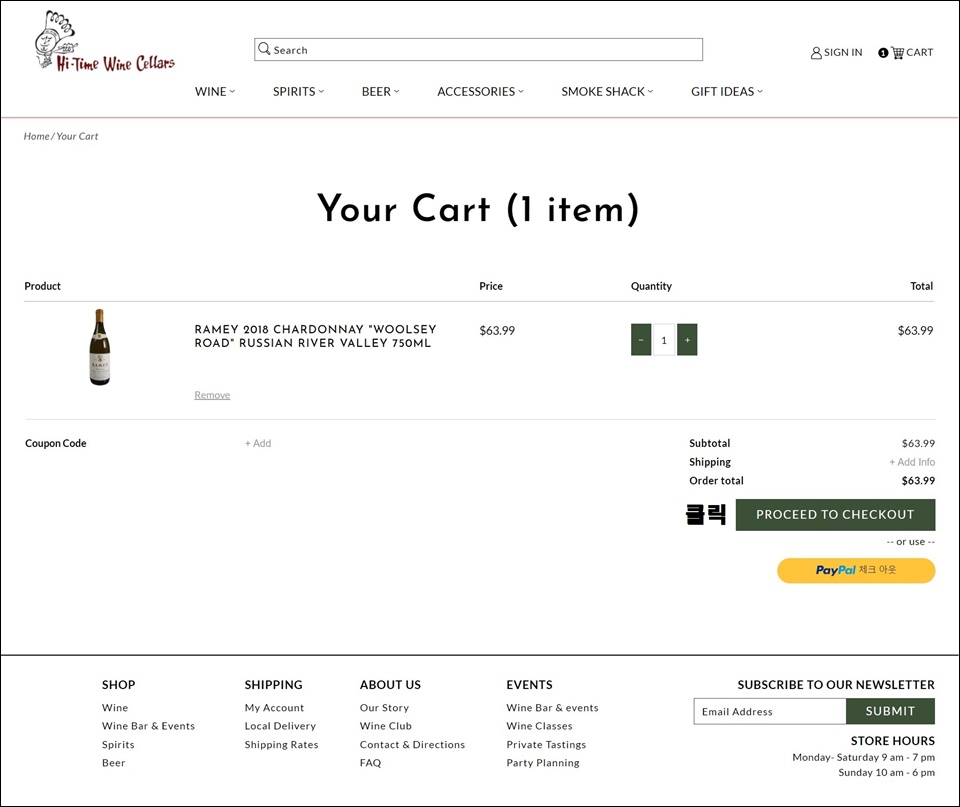Screen dimensions: 960x807
Task: Expand the Smoke Shack menu
Action: click(607, 91)
